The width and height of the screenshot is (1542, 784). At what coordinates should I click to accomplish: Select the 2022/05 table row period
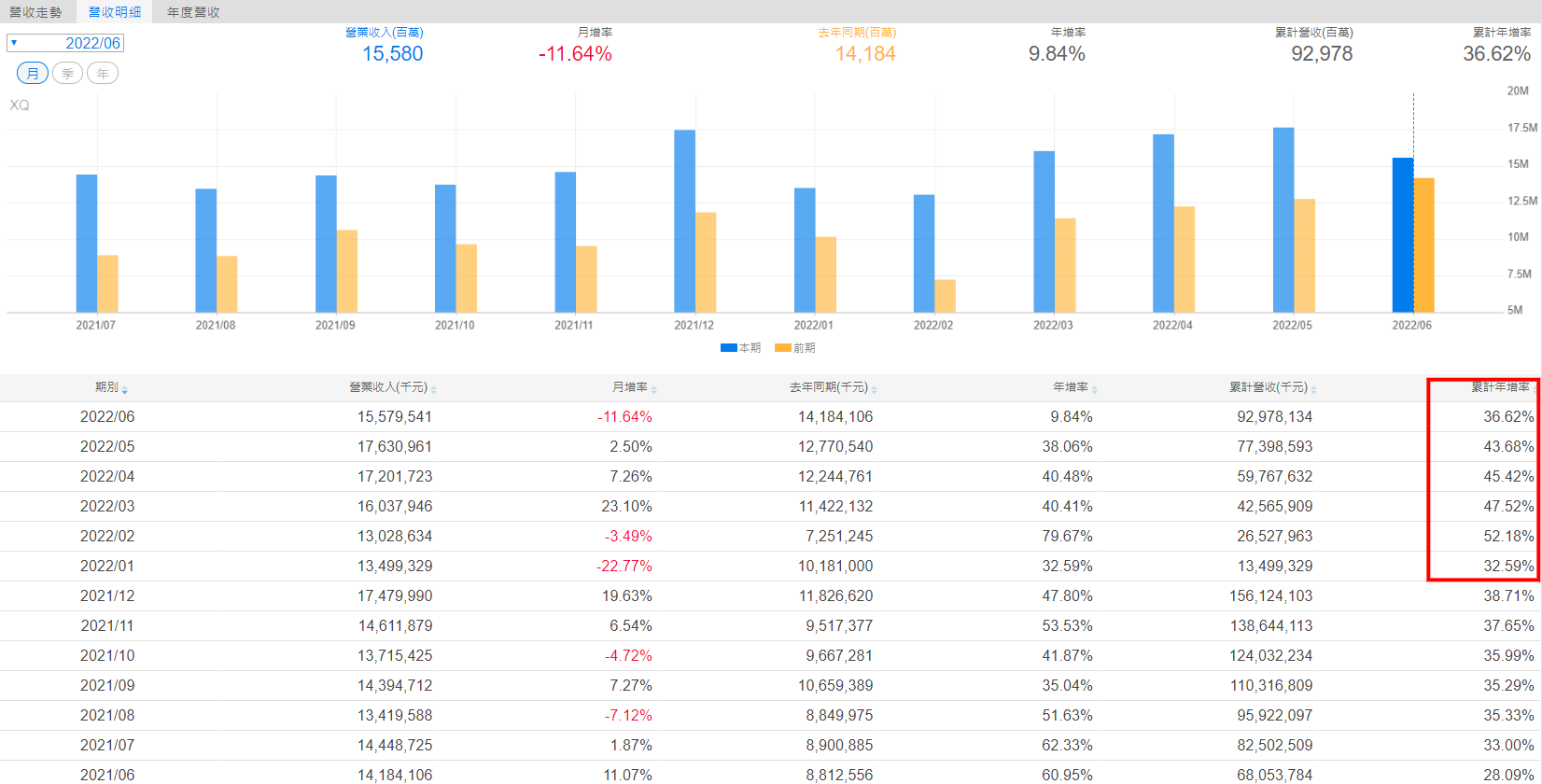[x=107, y=447]
